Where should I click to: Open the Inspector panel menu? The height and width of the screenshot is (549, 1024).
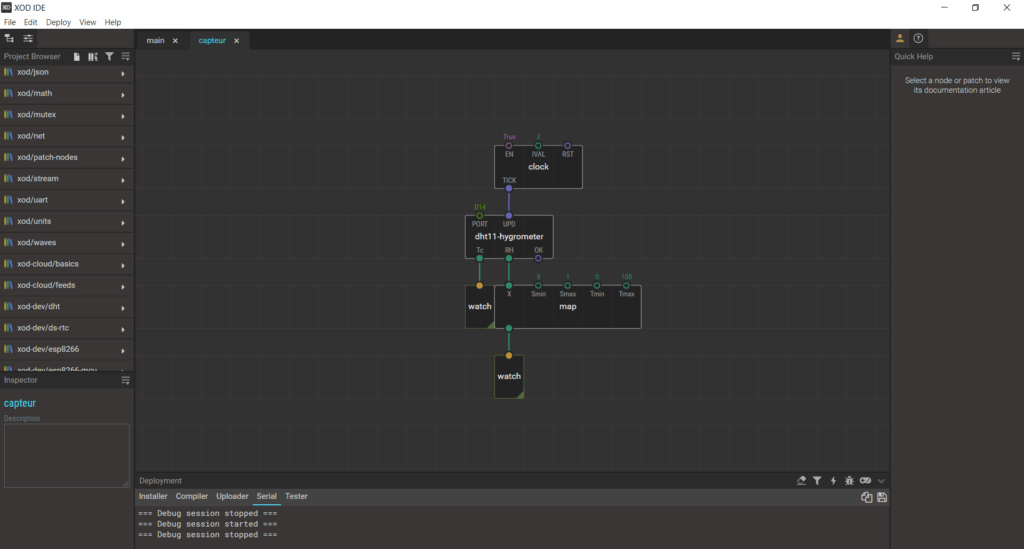tap(125, 380)
